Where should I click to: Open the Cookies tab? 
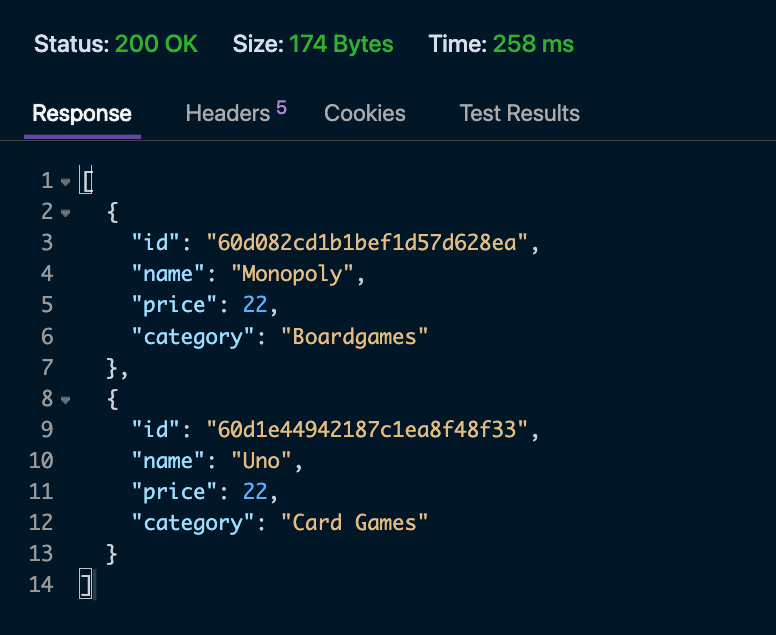(365, 113)
